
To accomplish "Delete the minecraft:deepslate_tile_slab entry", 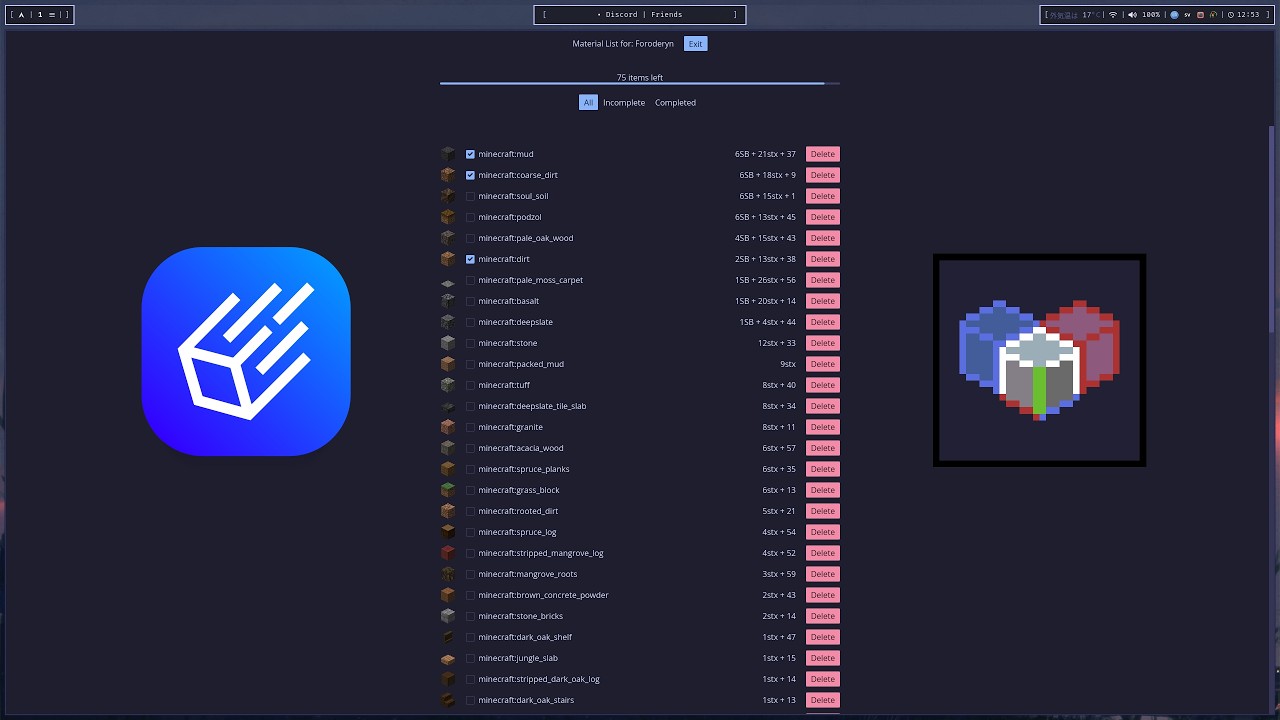I will tap(822, 406).
